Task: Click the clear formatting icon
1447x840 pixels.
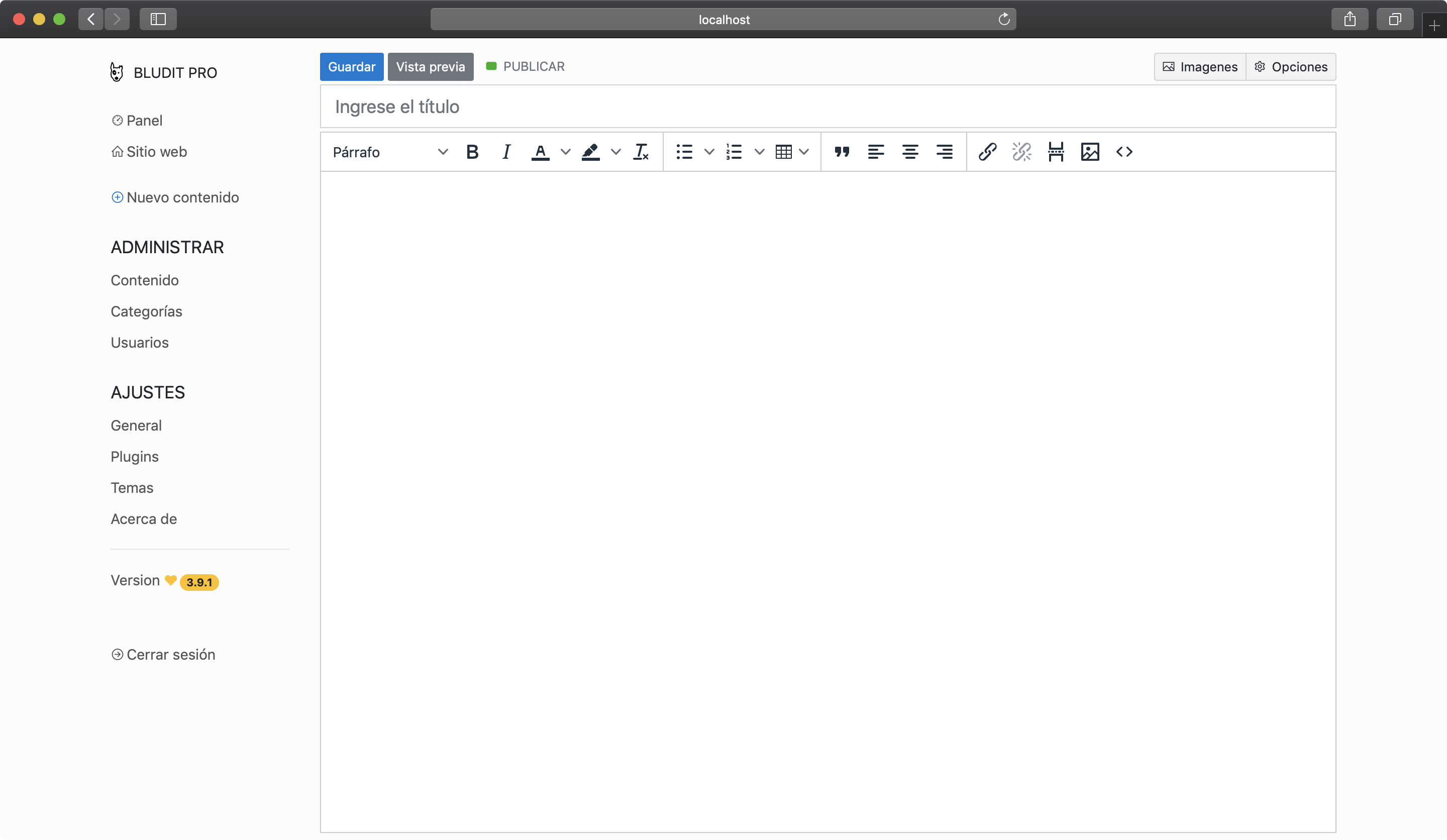Action: pyautogui.click(x=640, y=152)
